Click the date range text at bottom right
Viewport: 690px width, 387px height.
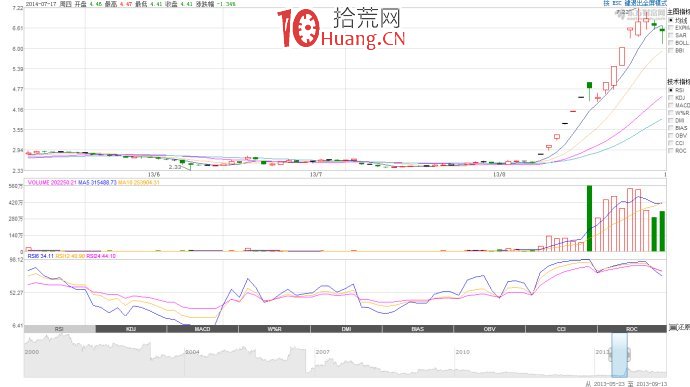point(626,384)
